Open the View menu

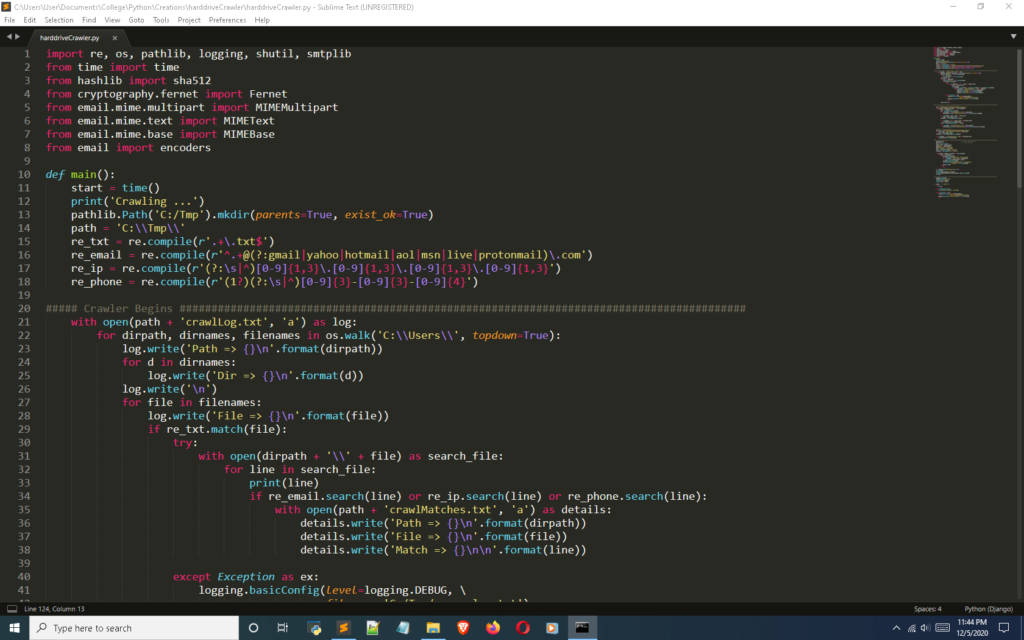pos(112,20)
